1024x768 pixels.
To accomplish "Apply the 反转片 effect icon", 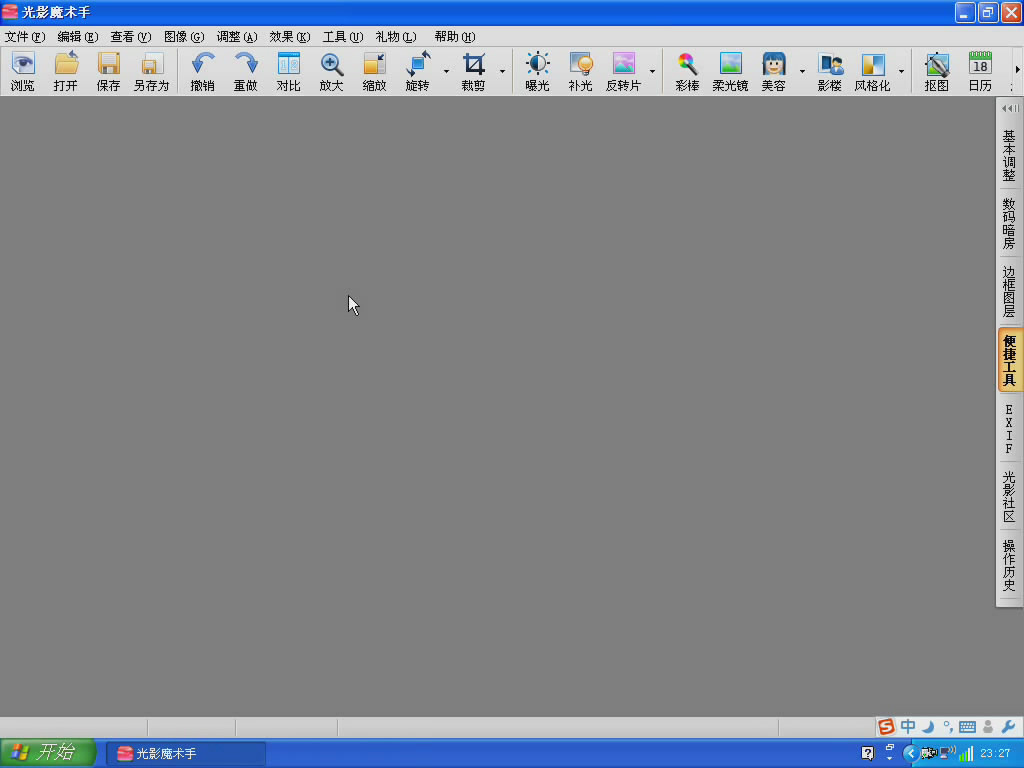I will pyautogui.click(x=624, y=71).
